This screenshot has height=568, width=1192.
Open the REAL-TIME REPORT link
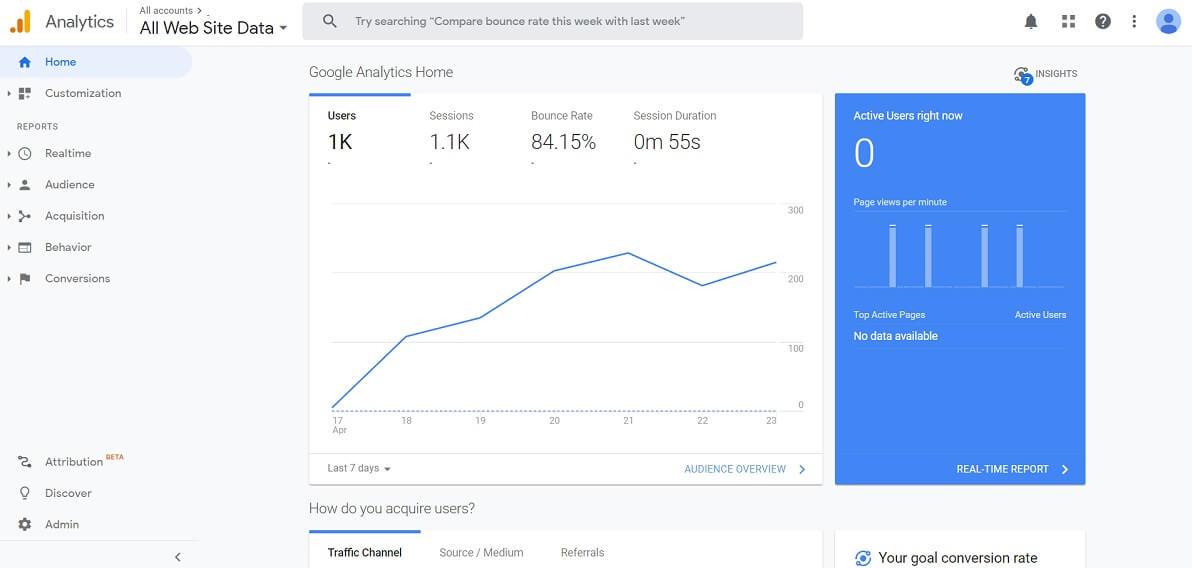point(1012,469)
